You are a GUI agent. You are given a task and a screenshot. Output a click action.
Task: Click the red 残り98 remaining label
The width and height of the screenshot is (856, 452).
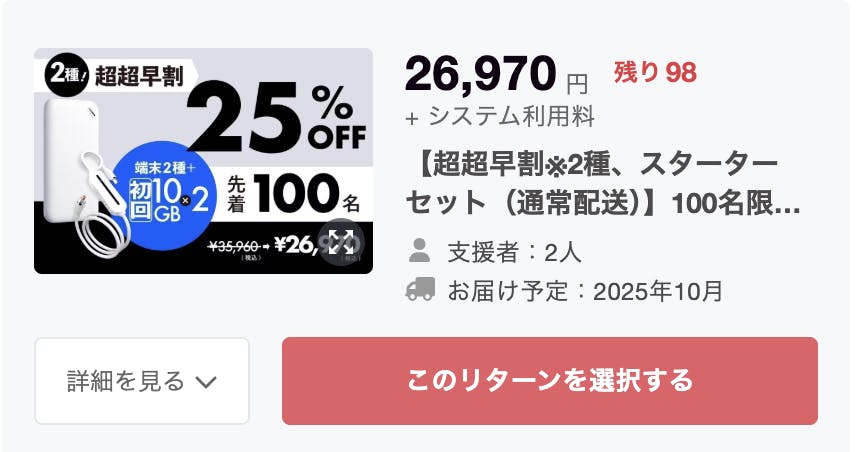[655, 72]
